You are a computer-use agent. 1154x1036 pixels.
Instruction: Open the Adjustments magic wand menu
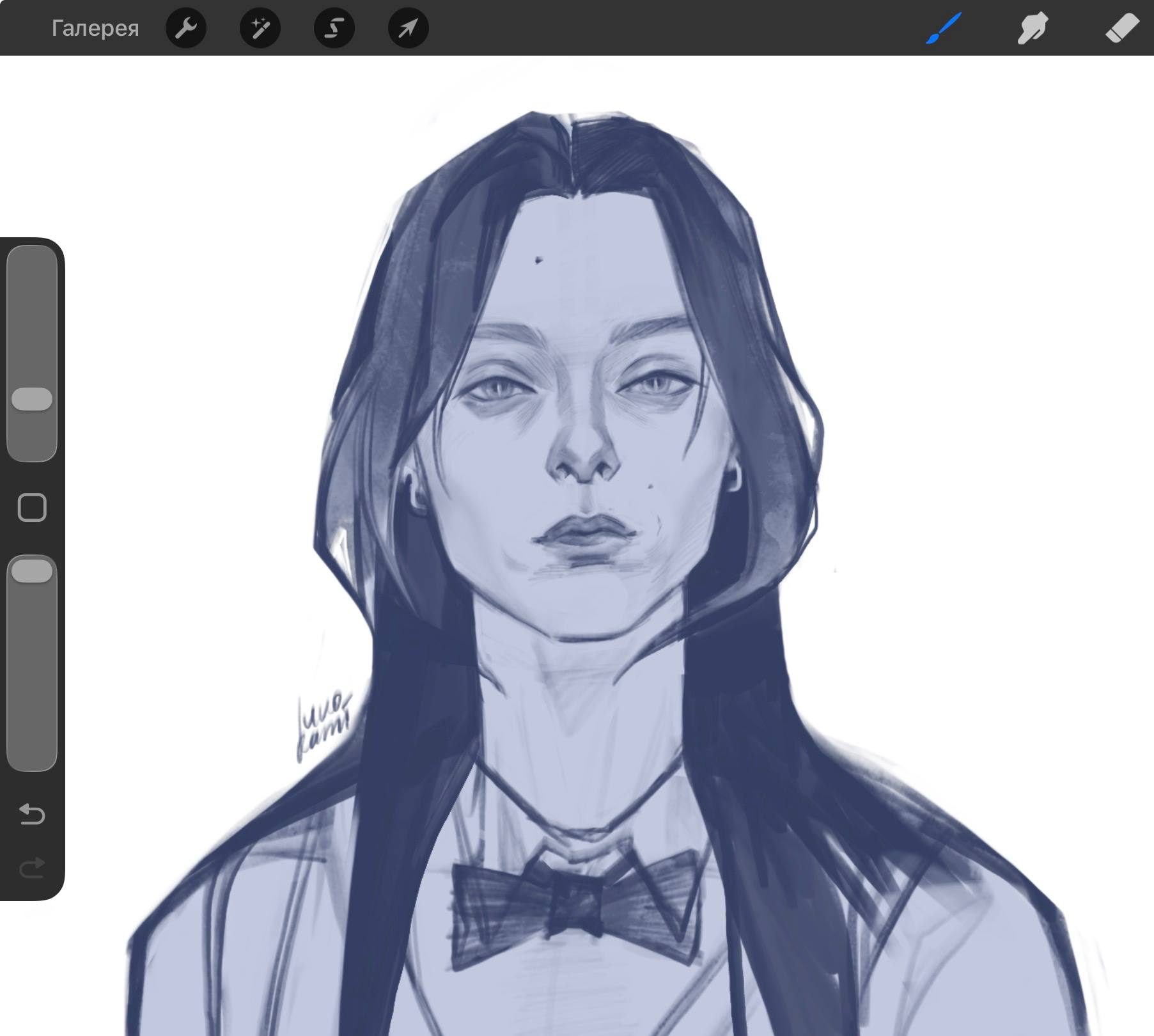click(x=260, y=28)
